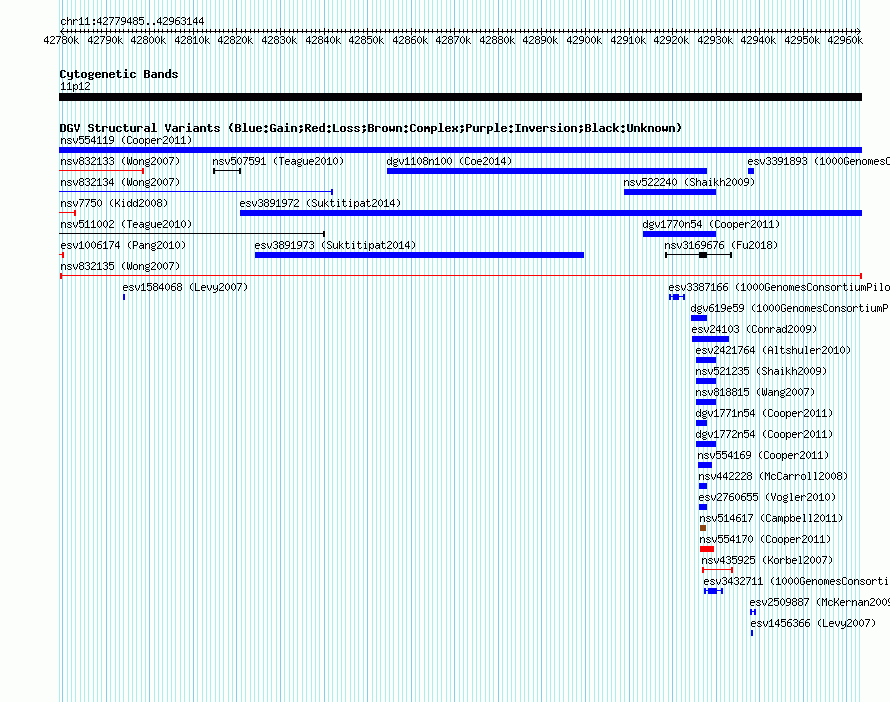Select nsv554169 (Cooper2011) label
Screen dimensions: 890x702
click(763, 455)
